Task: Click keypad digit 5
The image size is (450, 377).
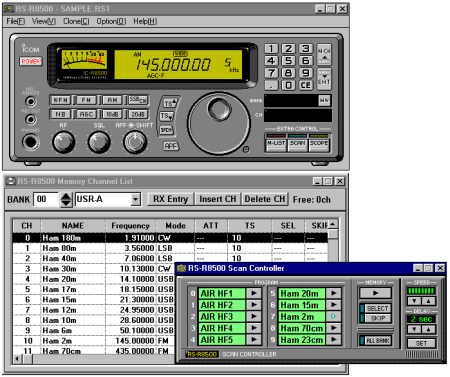Action: (x=288, y=61)
